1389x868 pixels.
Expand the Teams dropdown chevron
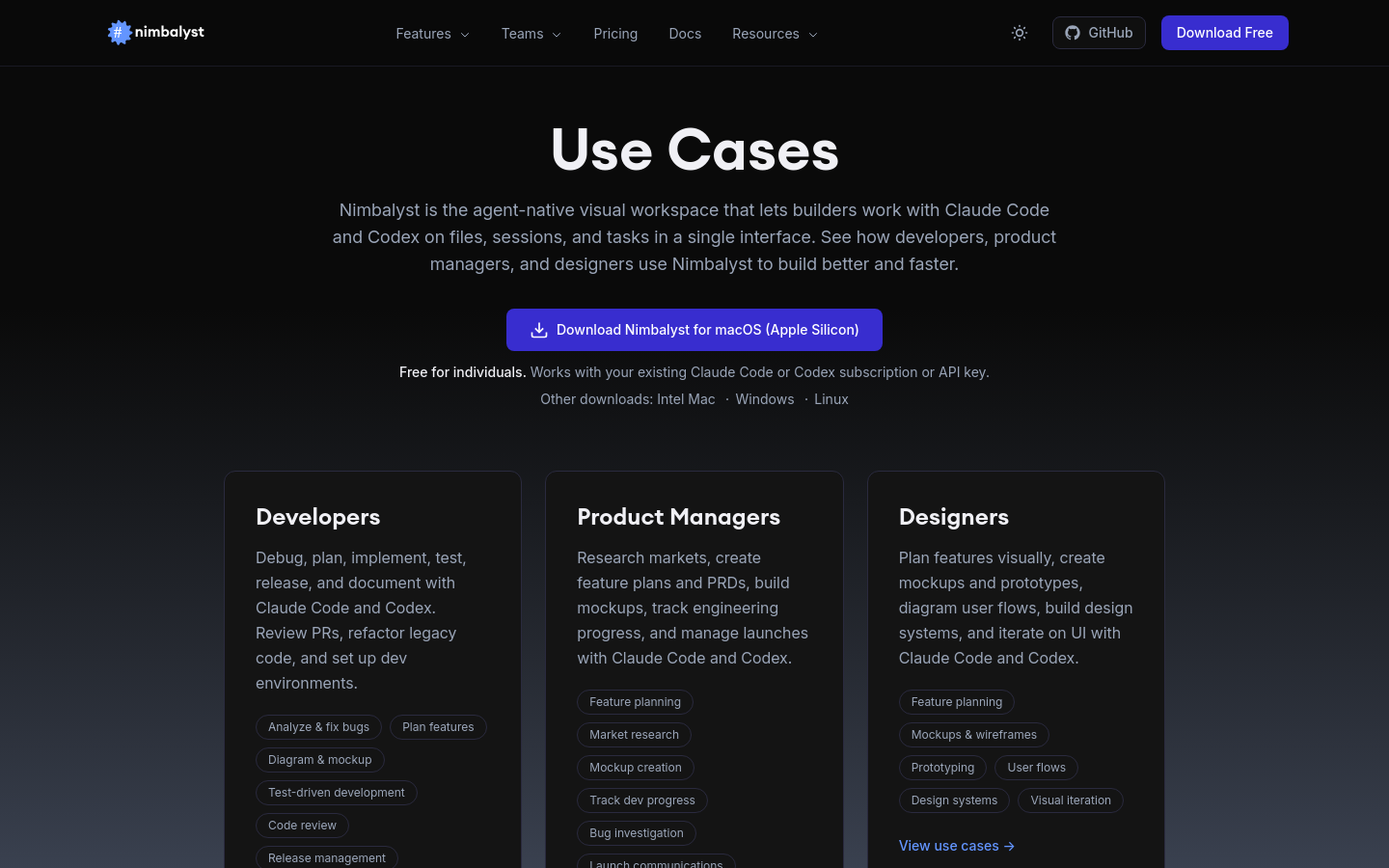point(557,35)
